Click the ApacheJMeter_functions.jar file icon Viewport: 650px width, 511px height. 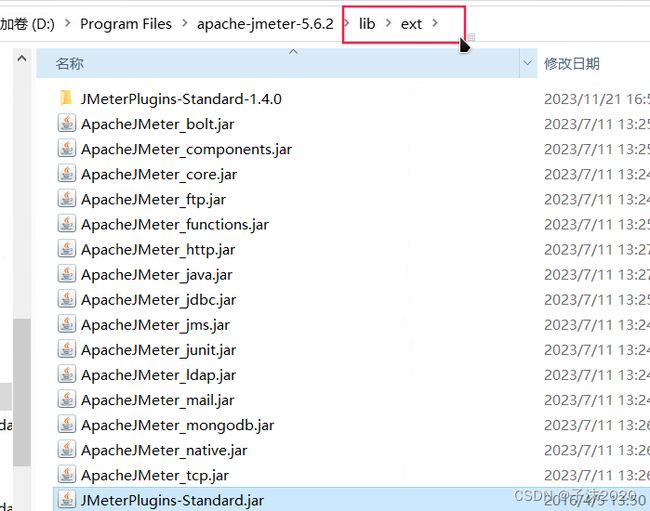[x=66, y=224]
